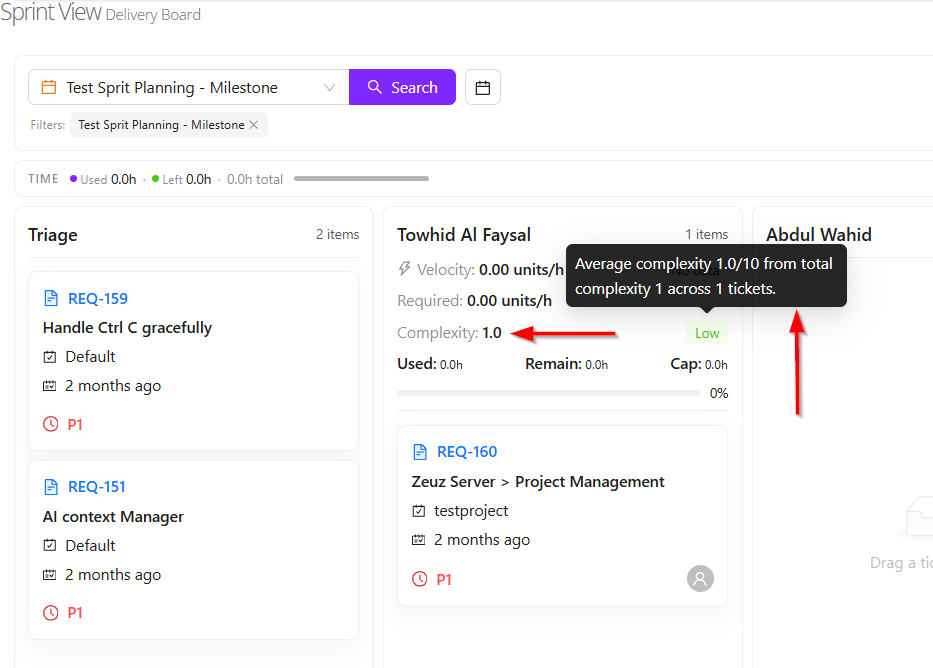Click the document icon next to REQ-151
Image resolution: width=933 pixels, height=668 pixels.
click(52, 487)
